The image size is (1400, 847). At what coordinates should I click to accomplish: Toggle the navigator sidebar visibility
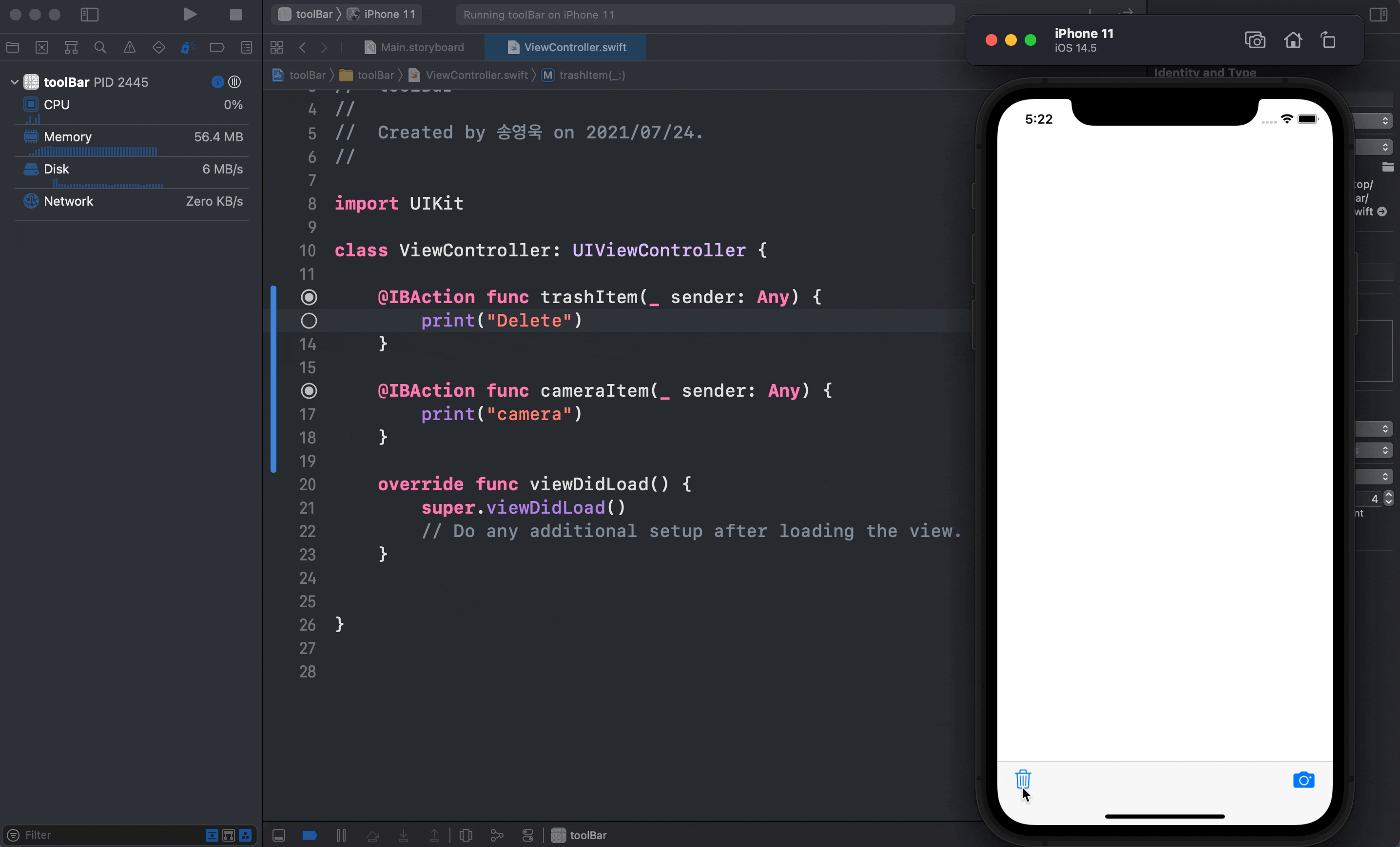coord(89,14)
